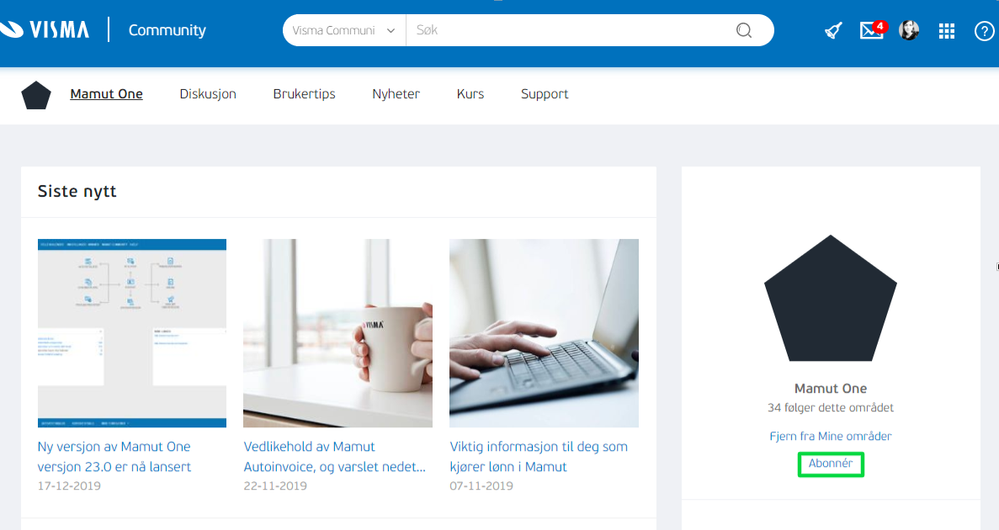This screenshot has width=999, height=530.
Task: Open the laptop typing hands thumbnail
Action: click(x=544, y=333)
